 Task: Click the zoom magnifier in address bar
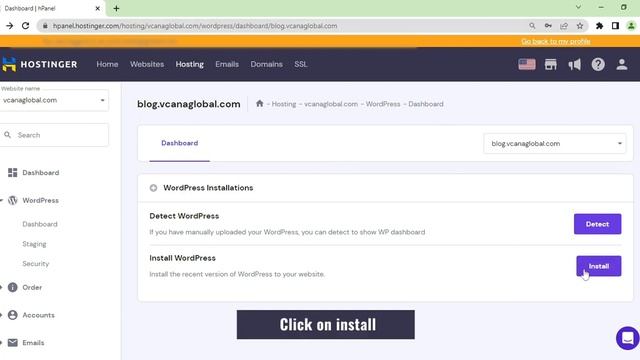[532, 26]
